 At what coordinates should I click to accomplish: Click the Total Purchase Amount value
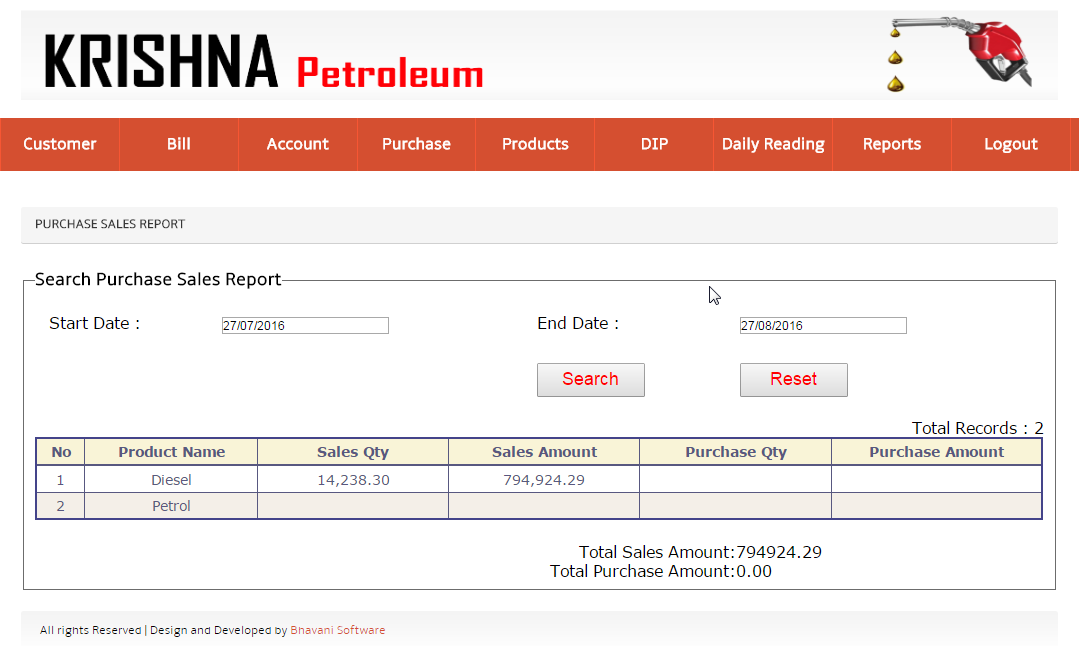[x=754, y=572]
